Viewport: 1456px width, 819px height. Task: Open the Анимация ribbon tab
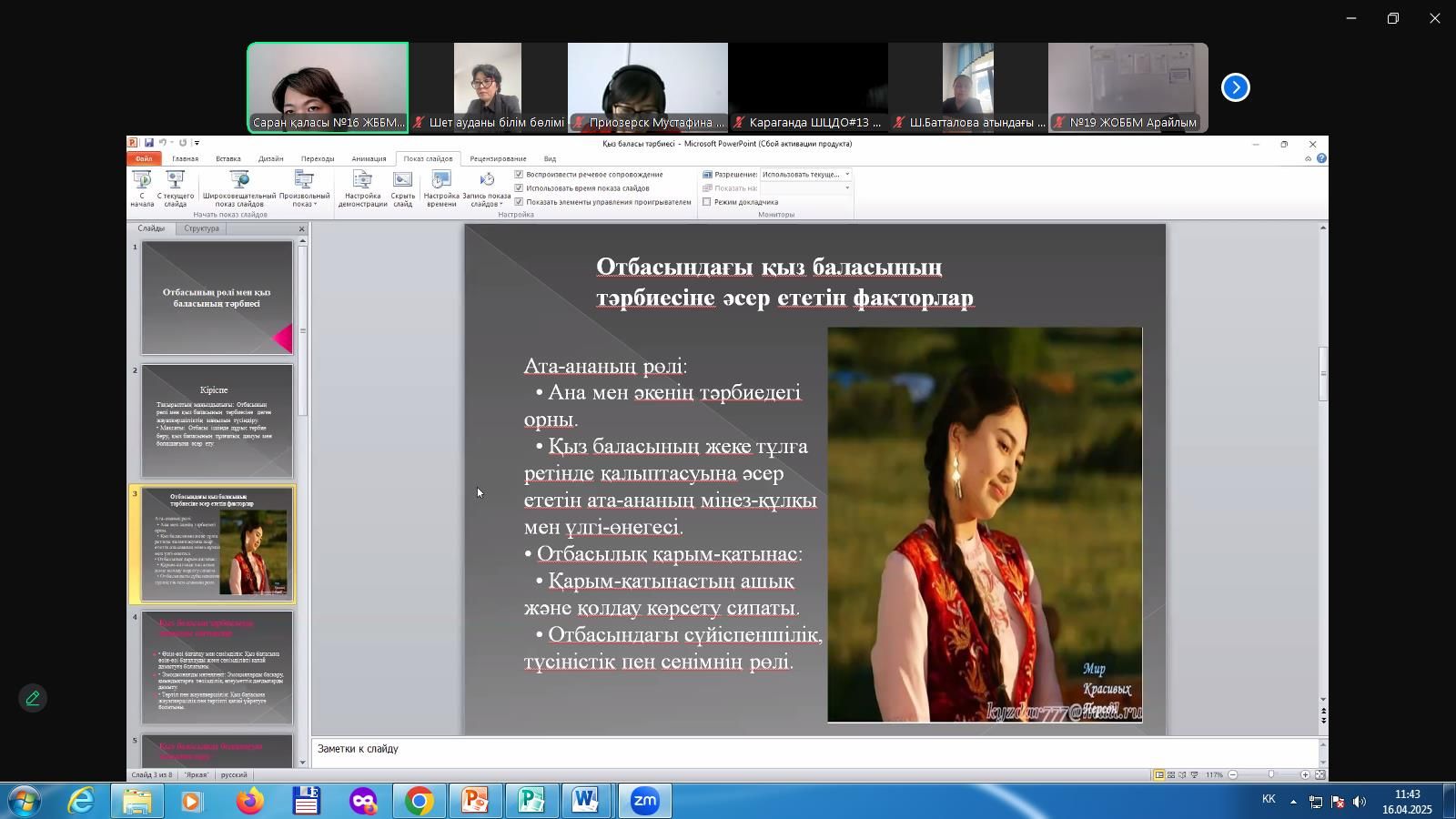point(369,159)
